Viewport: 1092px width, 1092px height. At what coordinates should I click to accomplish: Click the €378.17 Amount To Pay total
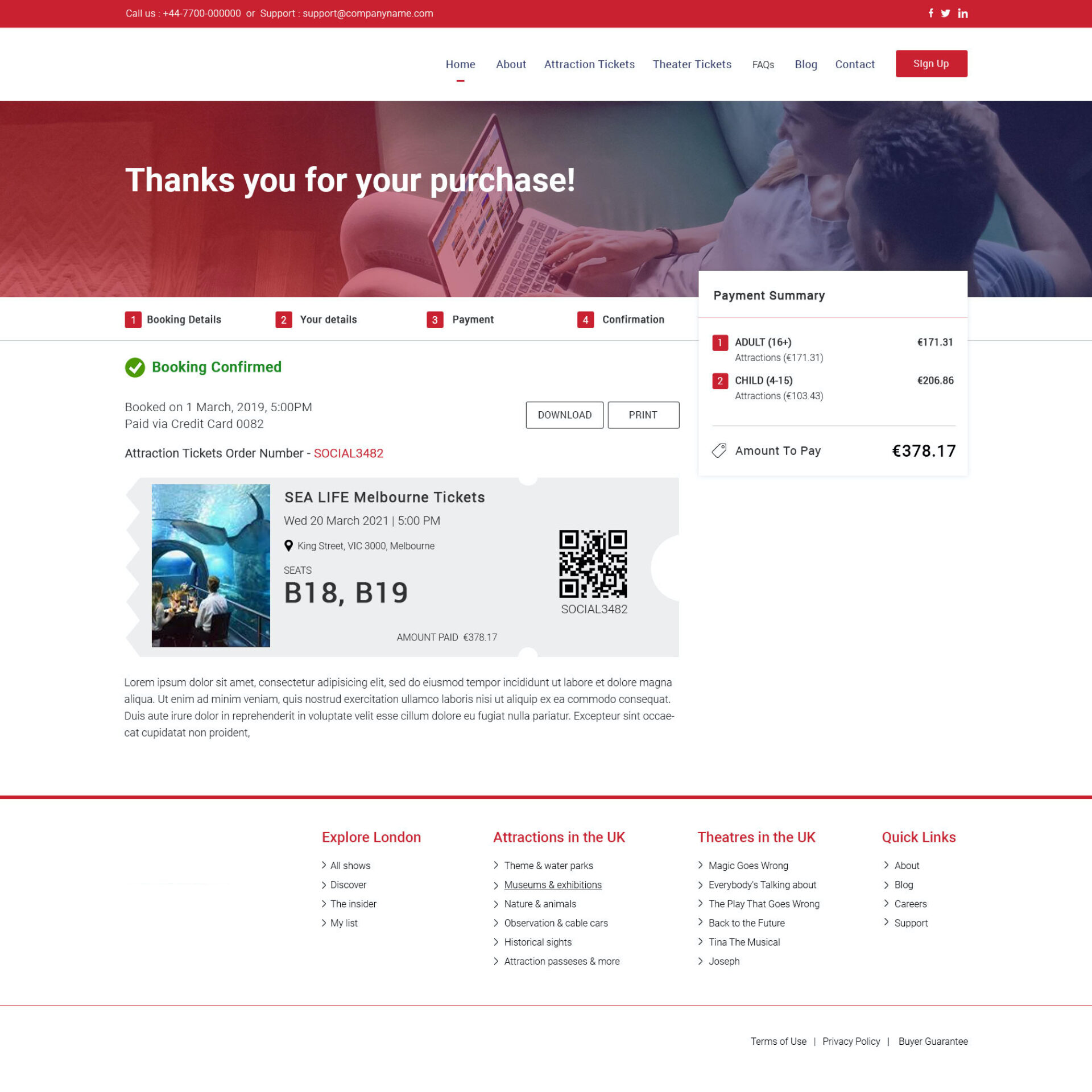click(x=924, y=451)
